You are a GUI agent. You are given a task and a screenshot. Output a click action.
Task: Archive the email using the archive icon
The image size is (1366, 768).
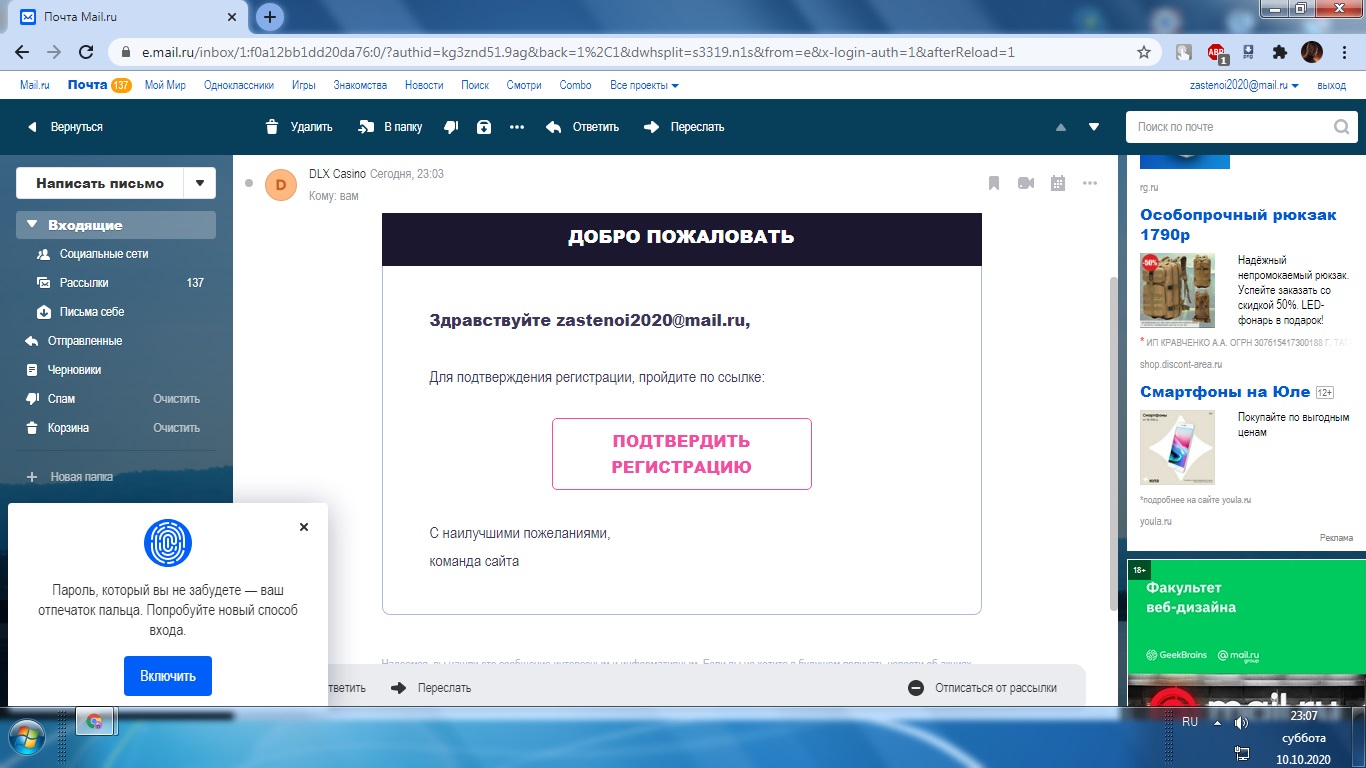click(x=484, y=127)
